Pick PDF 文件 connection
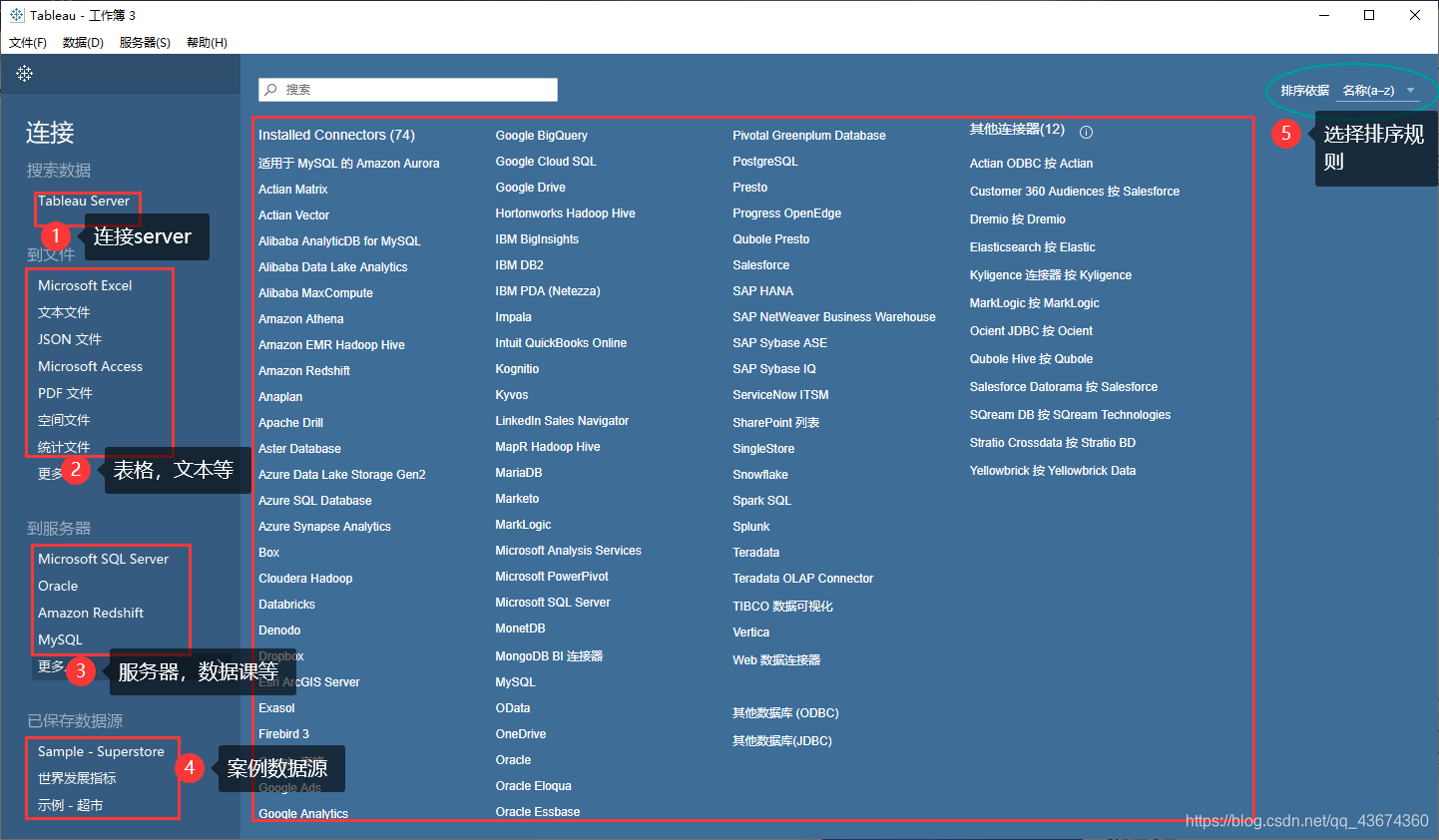The height and width of the screenshot is (840, 1439). click(x=65, y=393)
